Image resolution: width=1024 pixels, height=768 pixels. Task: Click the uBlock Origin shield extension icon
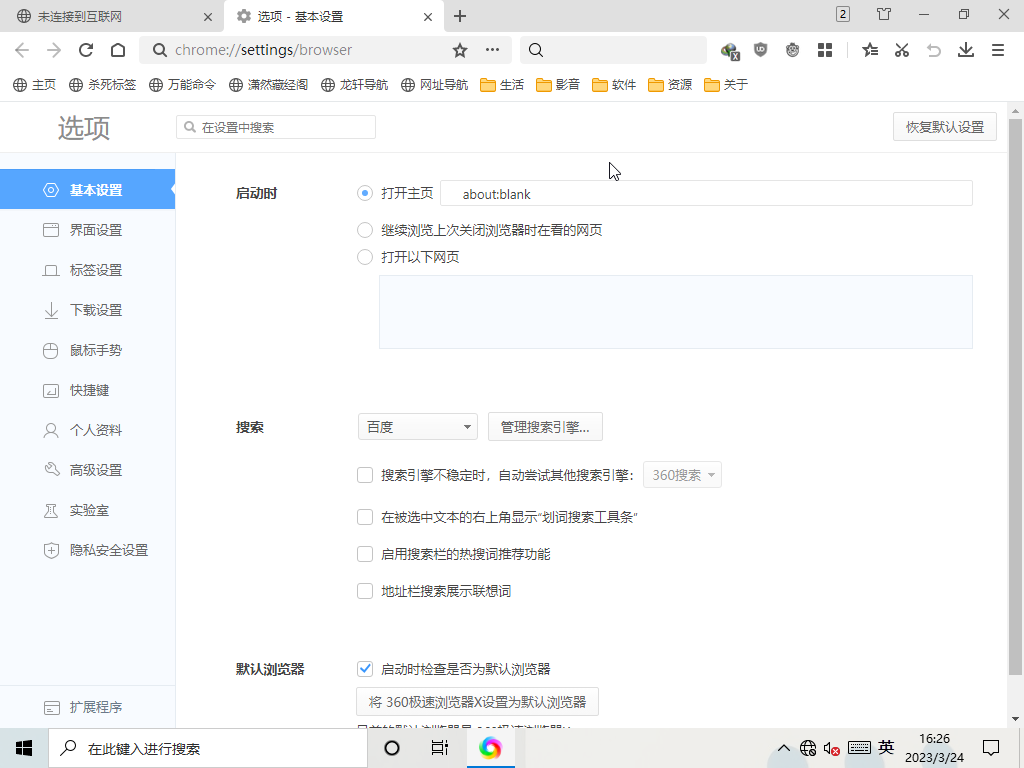tap(761, 50)
